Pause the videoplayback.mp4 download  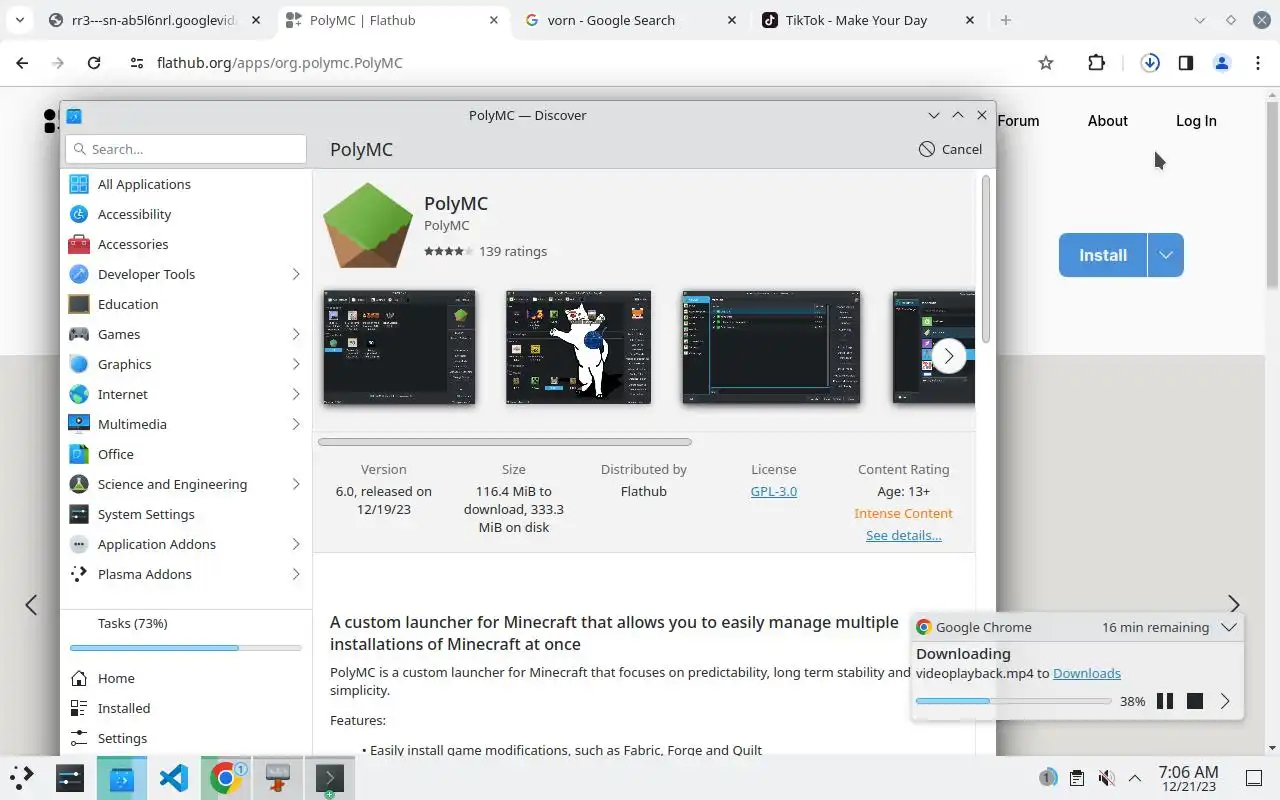1165,701
